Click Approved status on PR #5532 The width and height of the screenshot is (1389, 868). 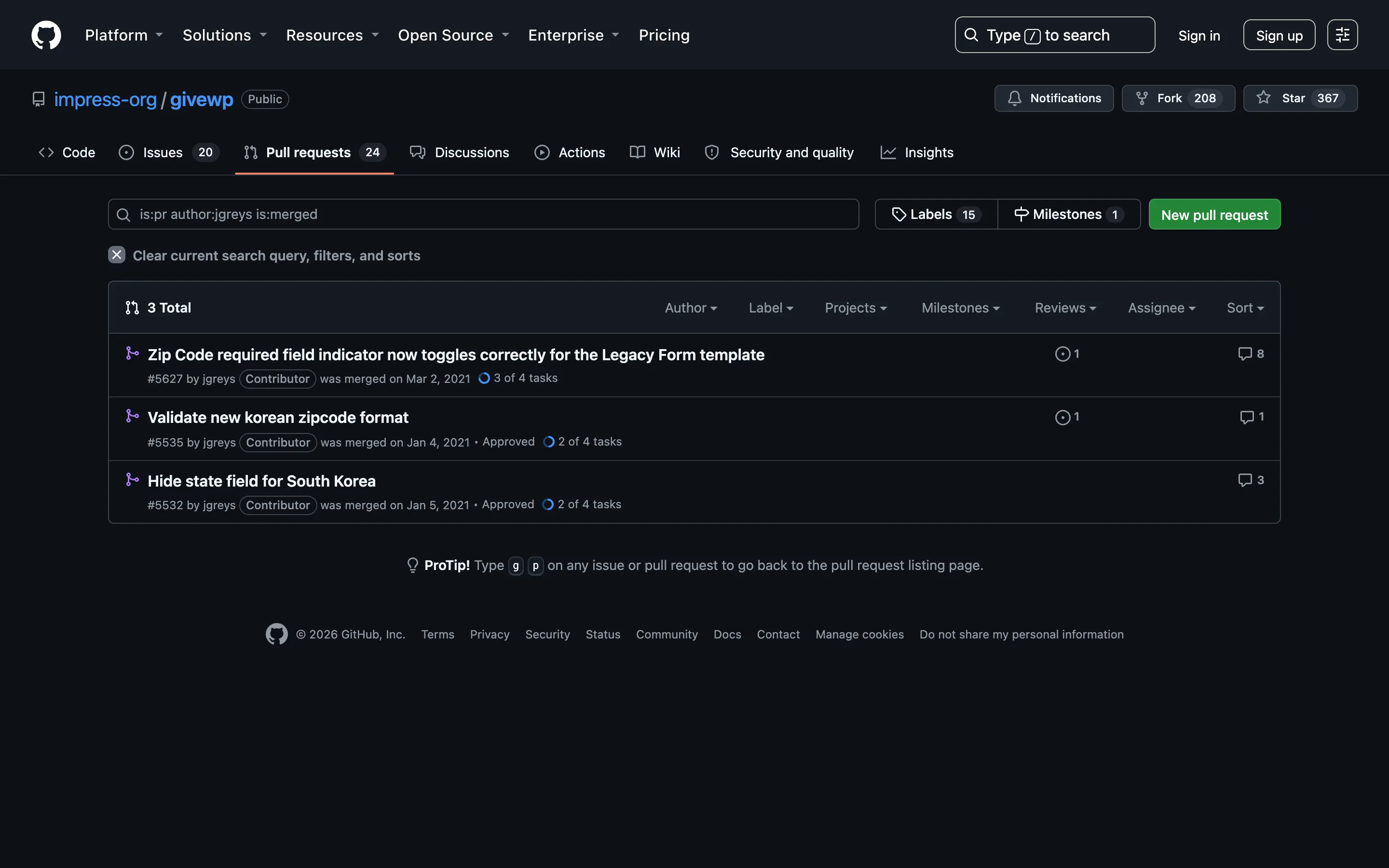(508, 504)
